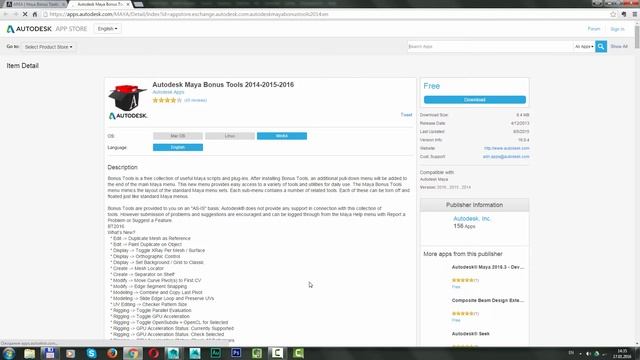Open the Autodesk Apps publisher link under title
This screenshot has width=640, height=360.
(168, 92)
